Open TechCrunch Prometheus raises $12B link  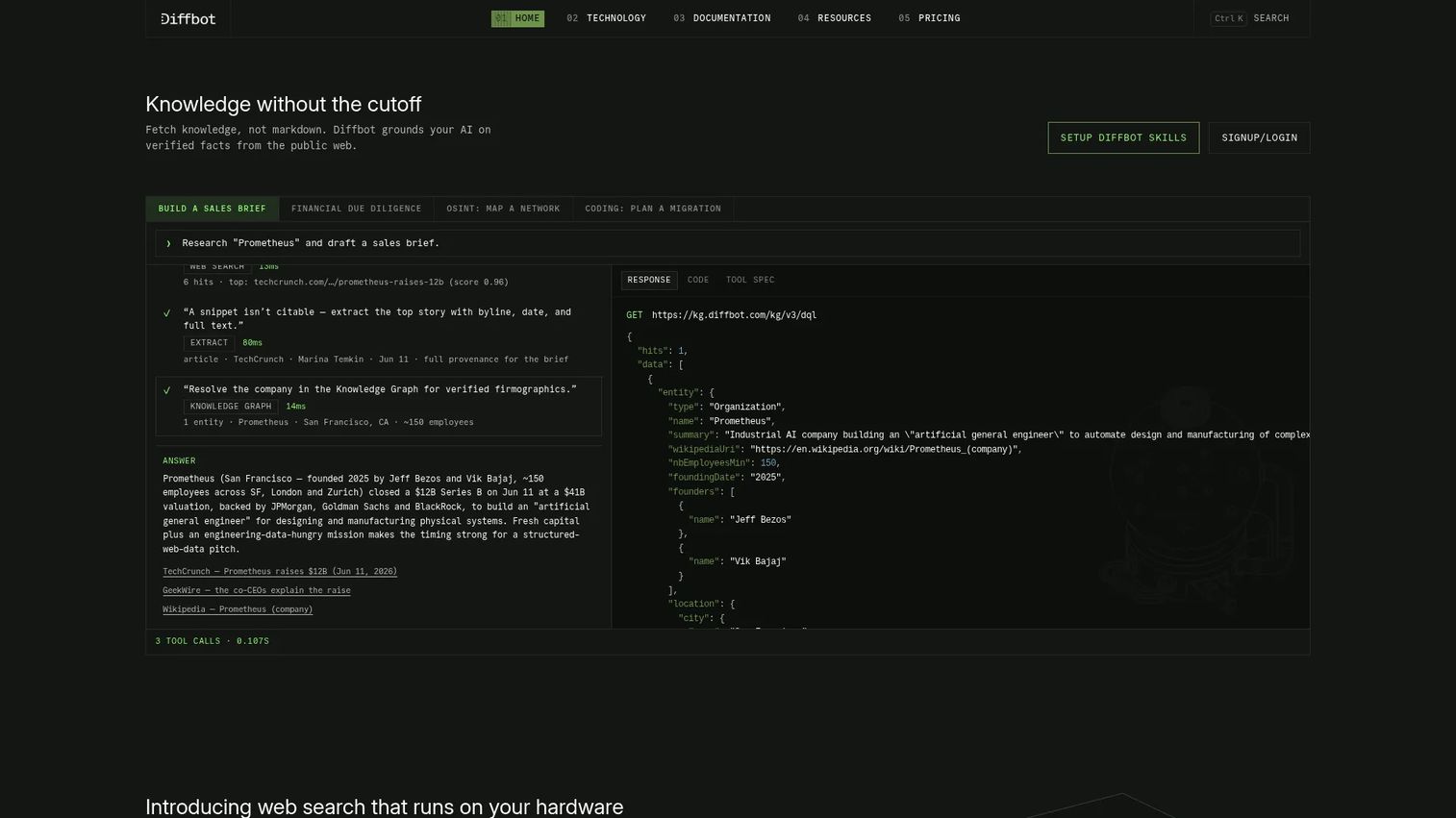pos(280,571)
